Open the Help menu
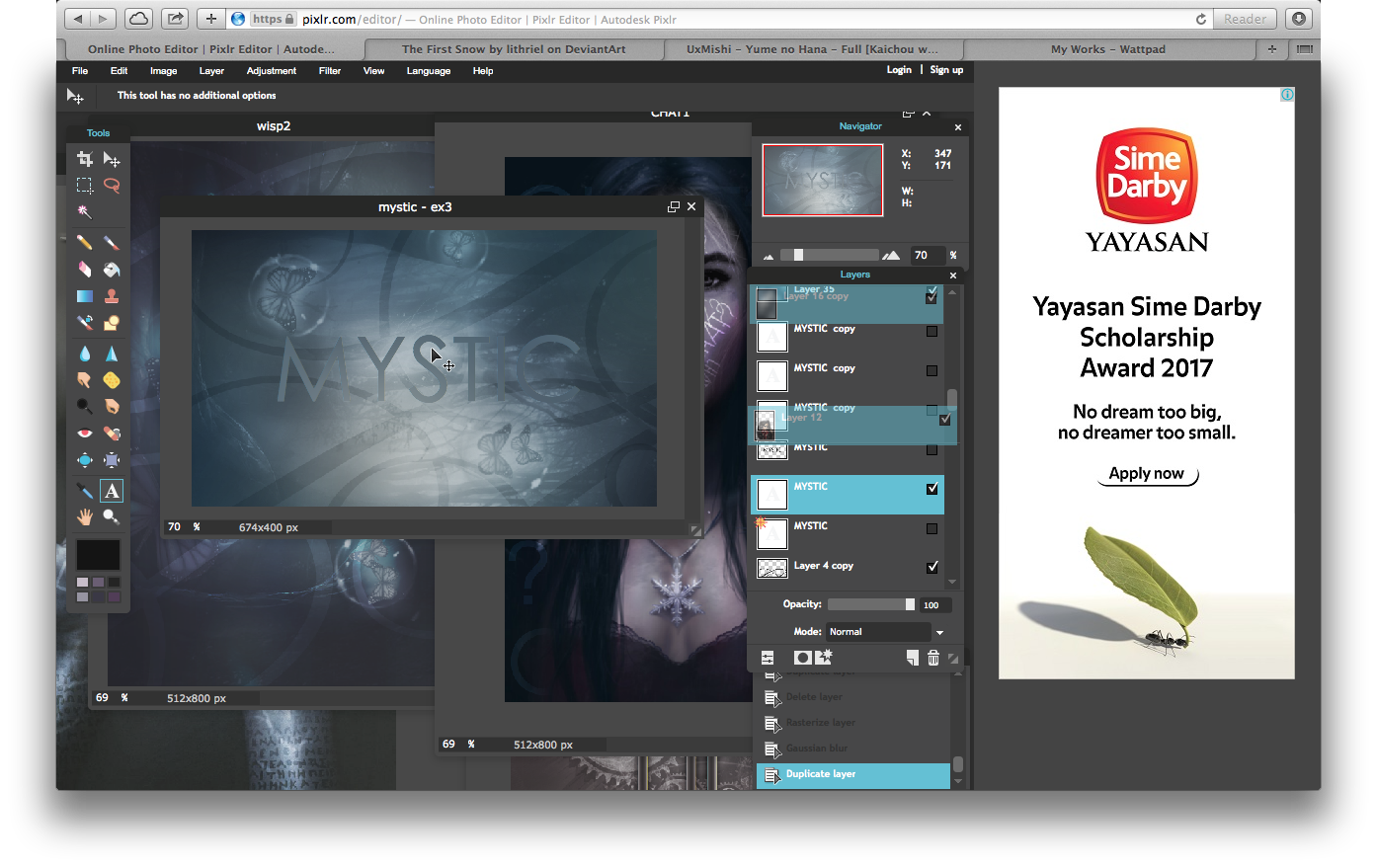 pos(483,71)
